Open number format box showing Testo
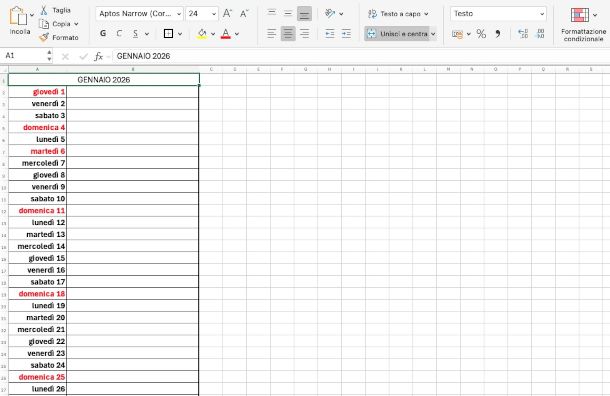The image size is (610, 396). point(498,14)
